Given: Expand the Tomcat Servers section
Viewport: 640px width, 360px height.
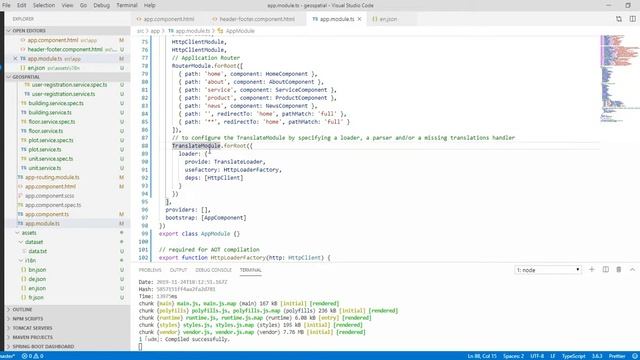Looking at the screenshot, I should pyautogui.click(x=68, y=328).
